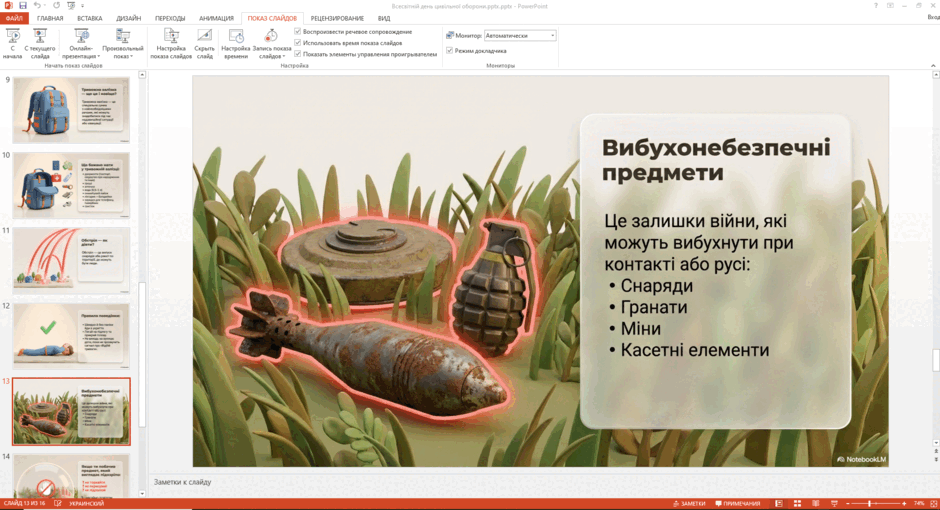The height and width of the screenshot is (510, 940).
Task: Open Произвольный показ dropdown
Action: click(123, 44)
